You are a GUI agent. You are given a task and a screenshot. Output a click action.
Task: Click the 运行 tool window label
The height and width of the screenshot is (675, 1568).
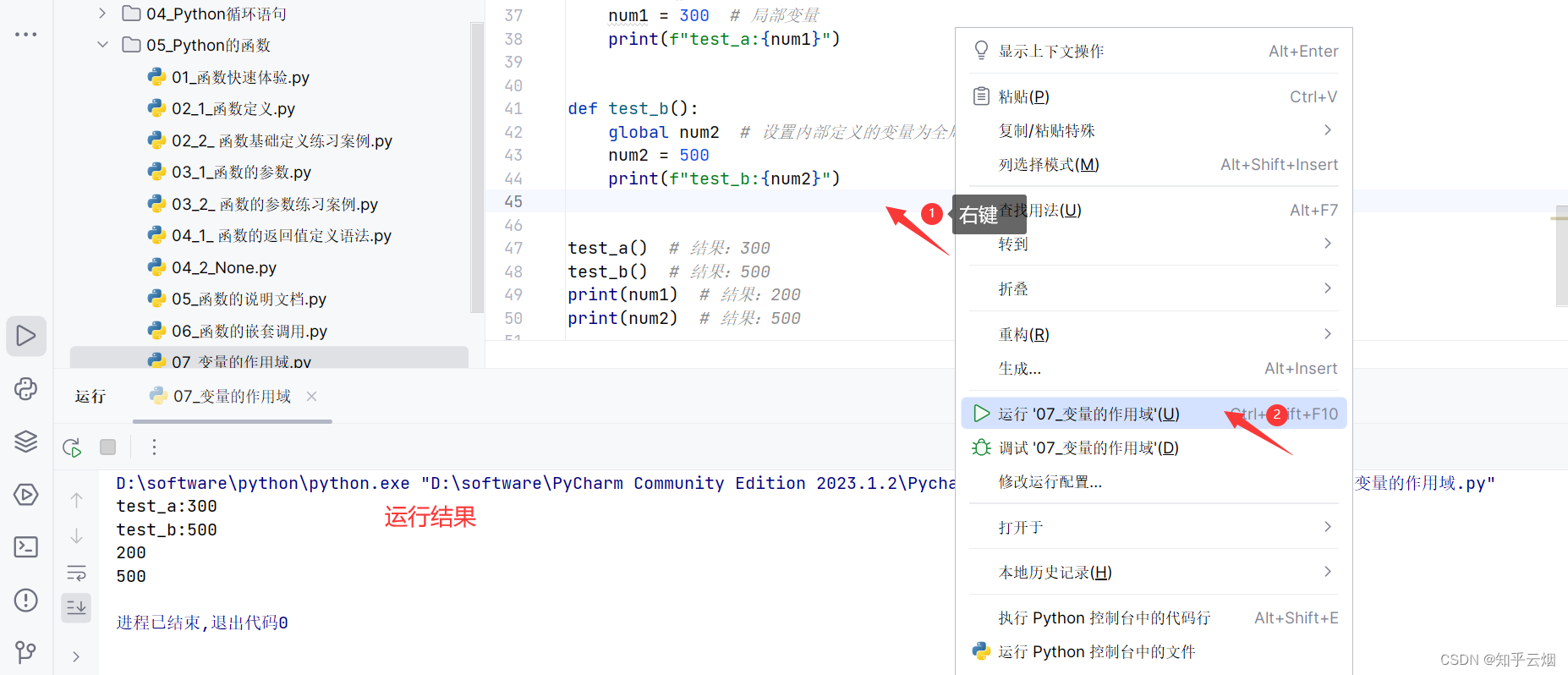click(x=90, y=396)
